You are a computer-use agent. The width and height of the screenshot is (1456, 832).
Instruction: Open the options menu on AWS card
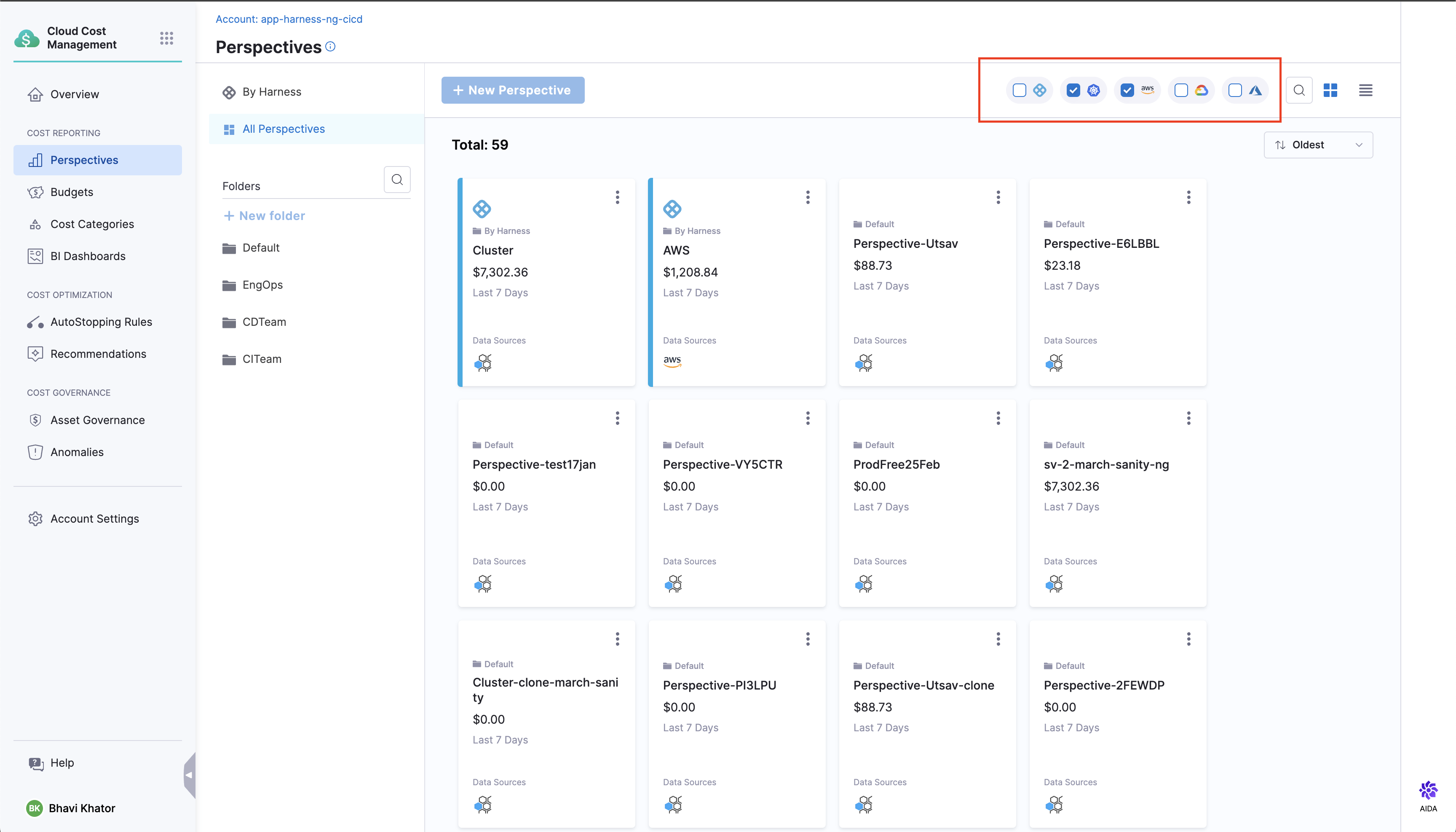pyautogui.click(x=808, y=198)
